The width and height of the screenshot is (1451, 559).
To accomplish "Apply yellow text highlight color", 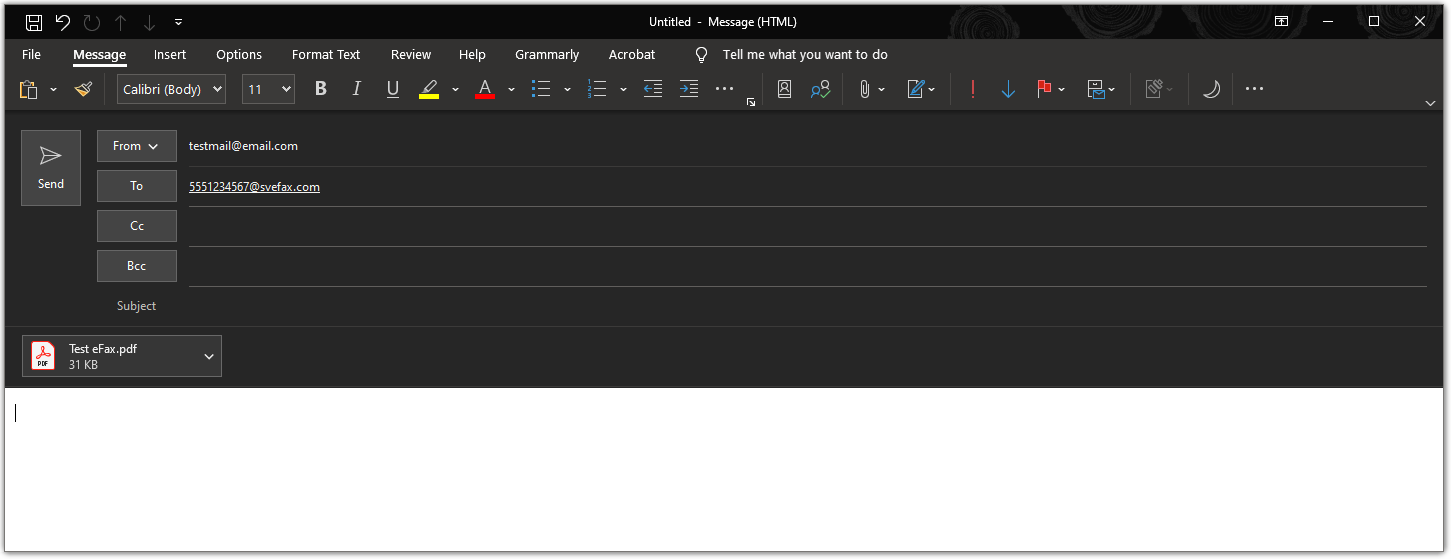I will pyautogui.click(x=429, y=89).
